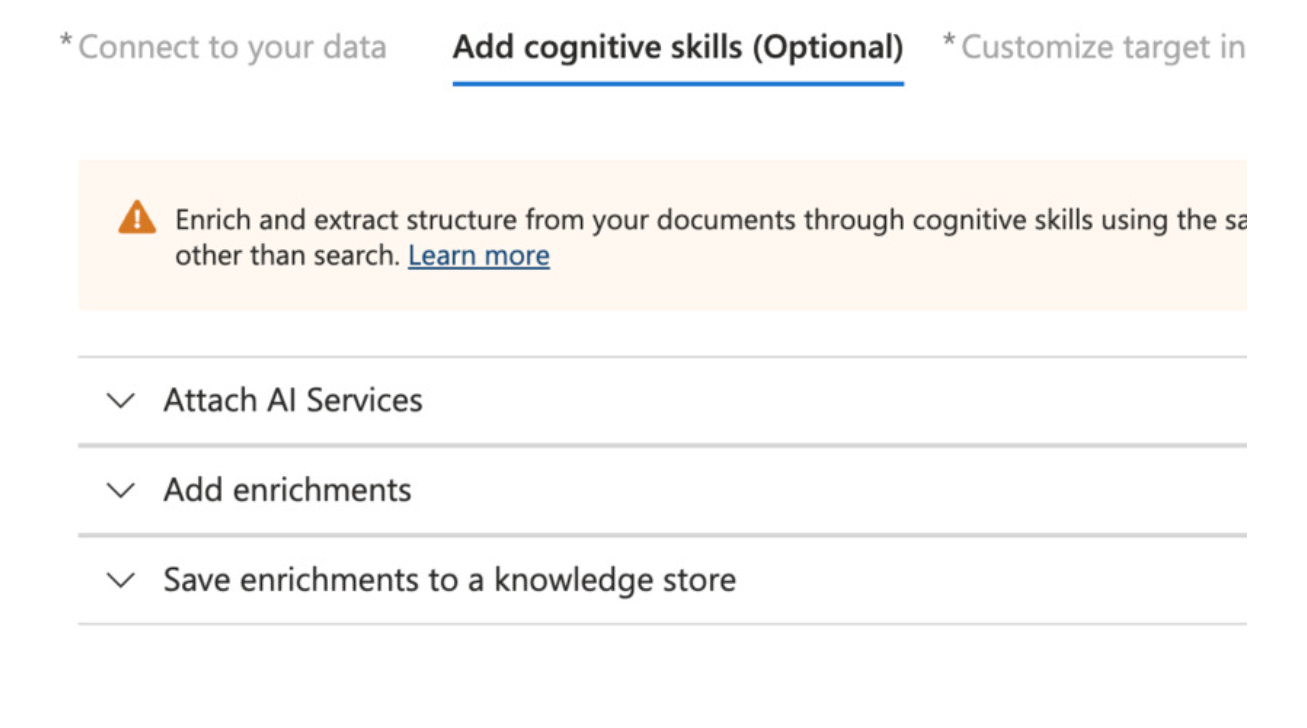This screenshot has height=728, width=1307.
Task: Click the cognitive skills warning banner text
Action: click(700, 220)
